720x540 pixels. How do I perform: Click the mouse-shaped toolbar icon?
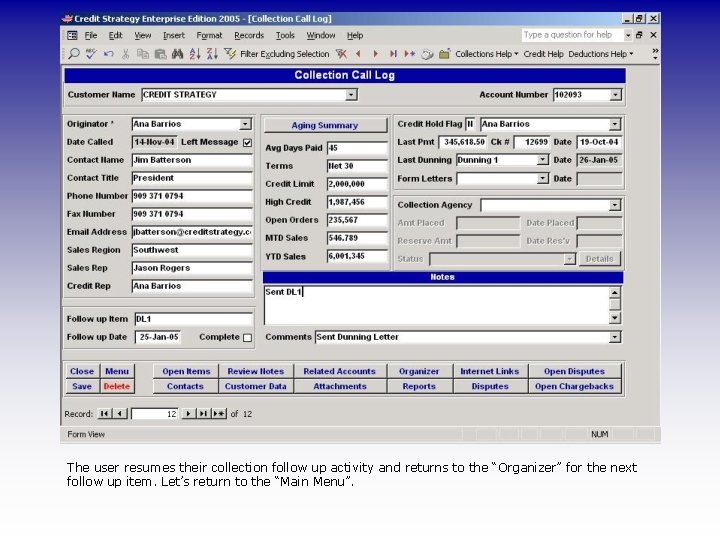click(x=427, y=54)
